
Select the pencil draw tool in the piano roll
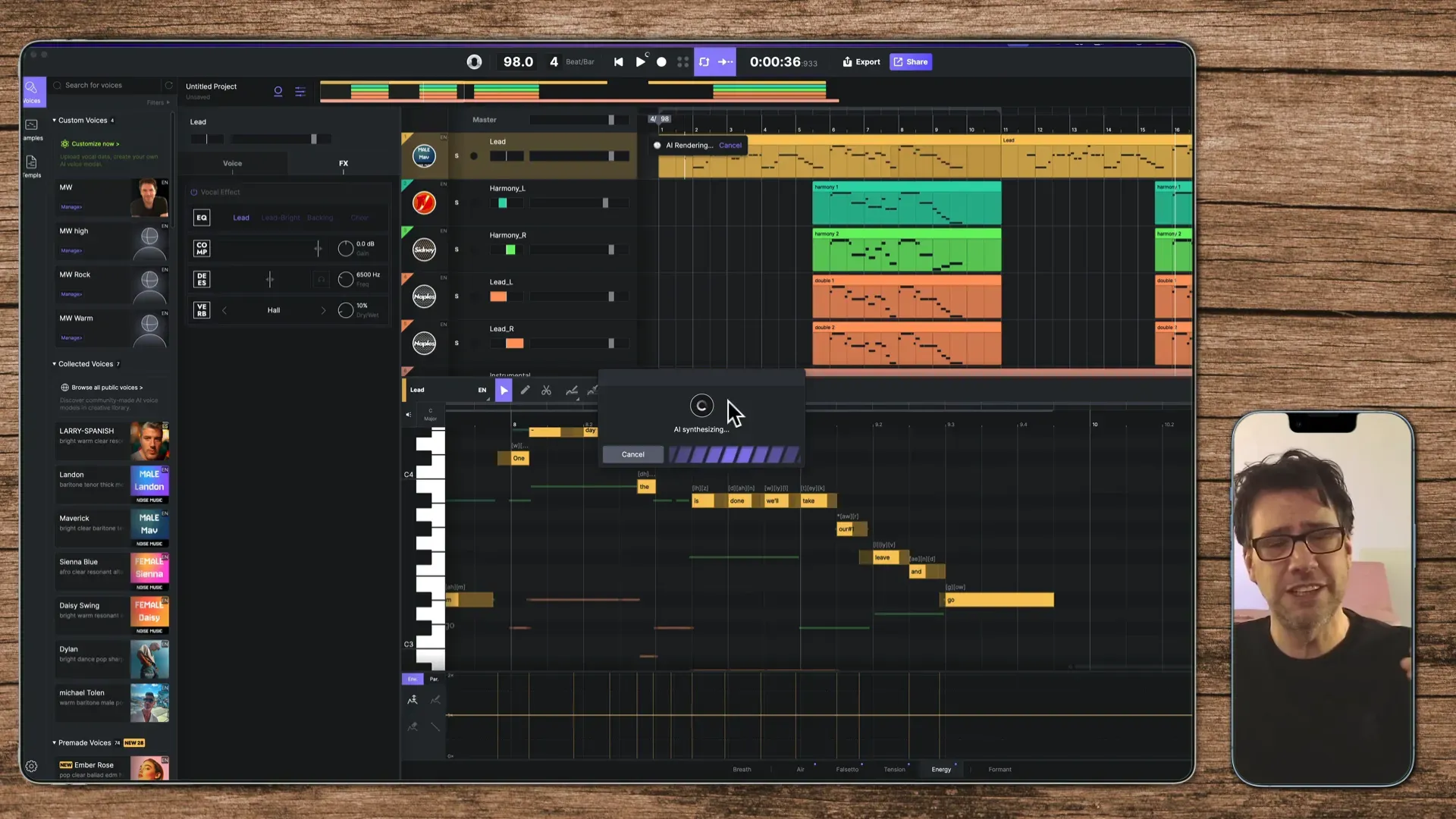point(526,390)
